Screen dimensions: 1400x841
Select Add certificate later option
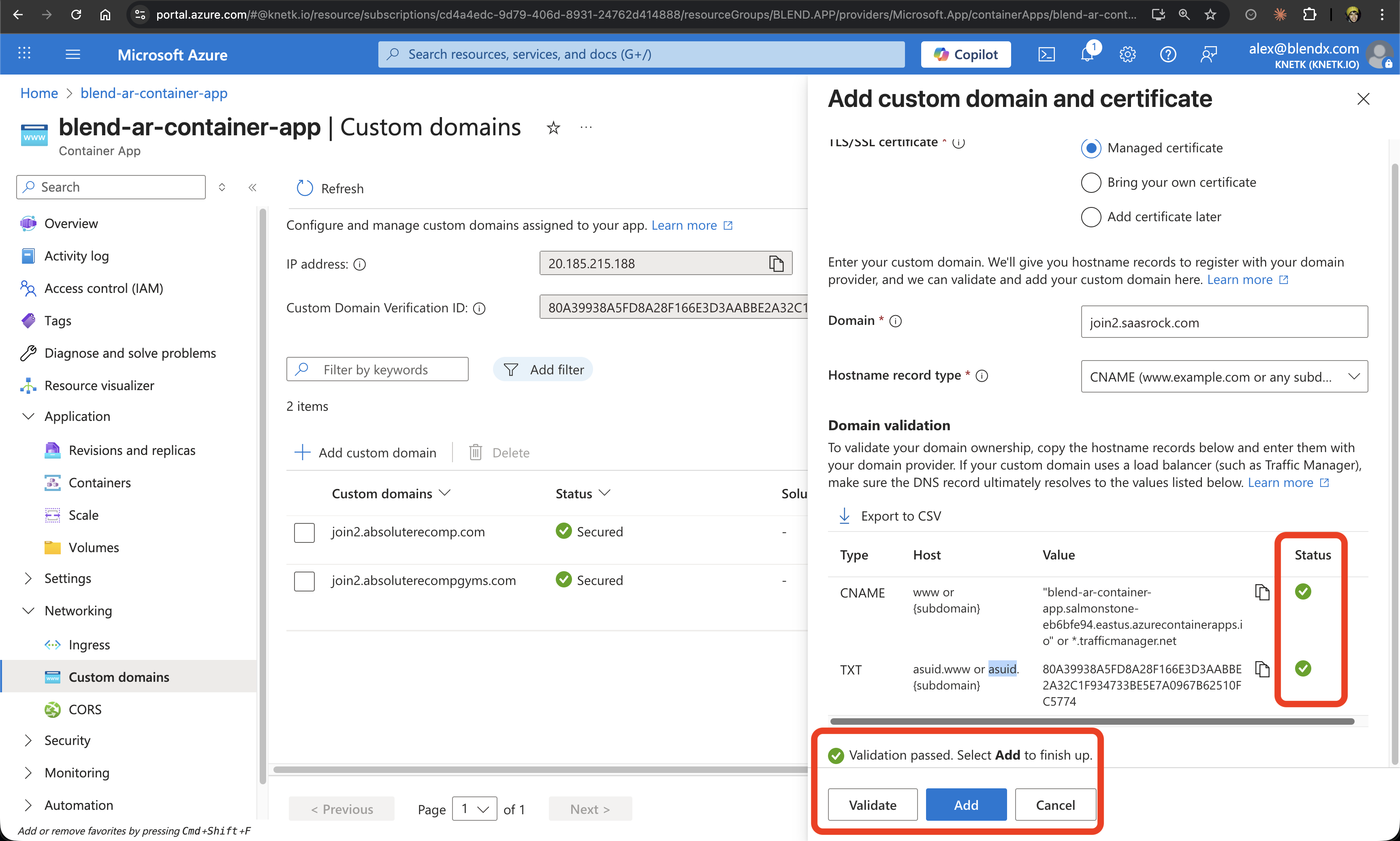click(1091, 217)
